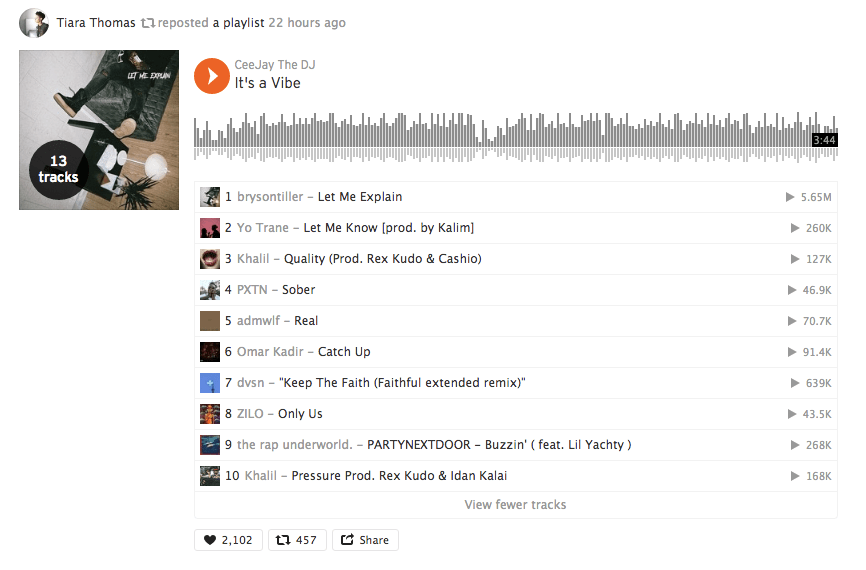This screenshot has width=866, height=570.
Task: Select track 6 Omar Kadir Catch Up
Action: coord(515,352)
